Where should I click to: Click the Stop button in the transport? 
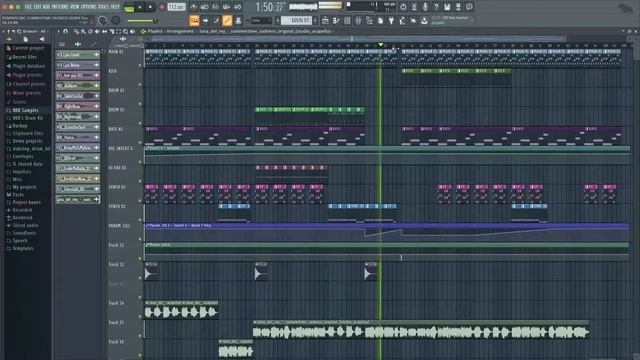click(x=150, y=7)
